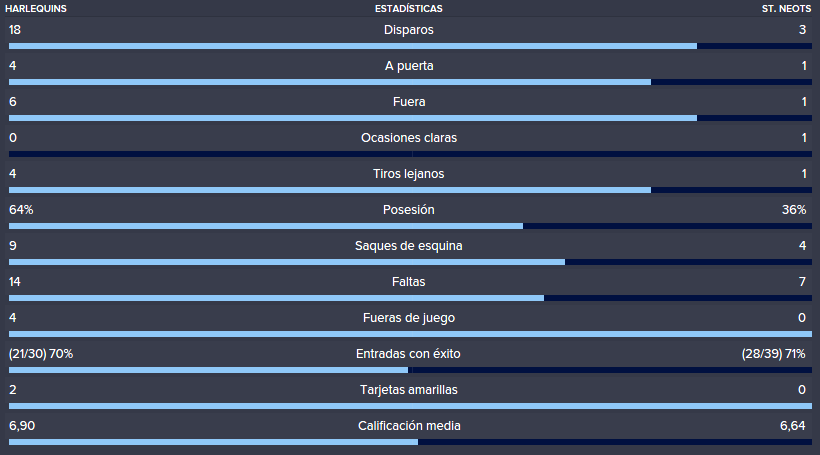Click the ST. NEOTS team header
Viewport: 820px width, 455px height.
(786, 9)
